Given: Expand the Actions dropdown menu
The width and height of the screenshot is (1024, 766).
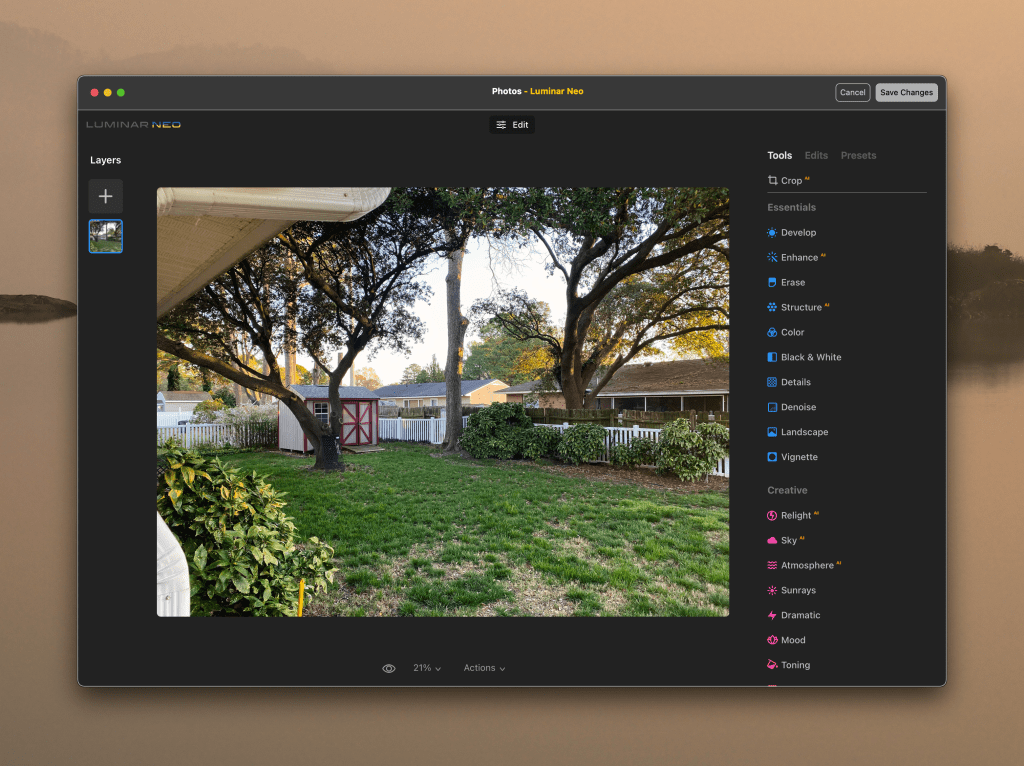Looking at the screenshot, I should pos(484,669).
